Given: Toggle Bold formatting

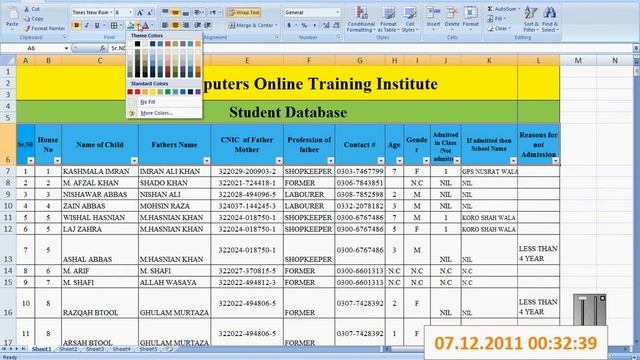Looking at the screenshot, I should point(76,25).
